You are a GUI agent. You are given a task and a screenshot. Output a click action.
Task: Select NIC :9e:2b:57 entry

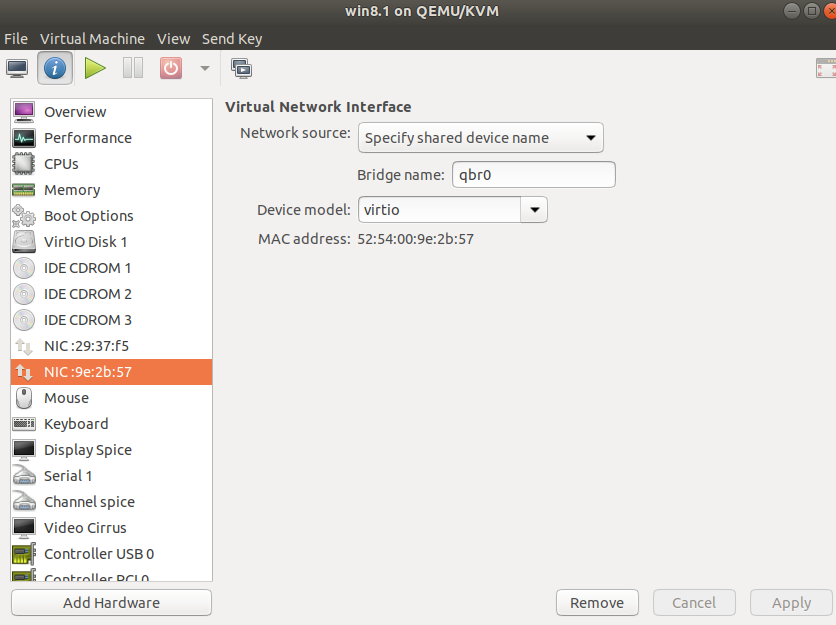(x=111, y=372)
